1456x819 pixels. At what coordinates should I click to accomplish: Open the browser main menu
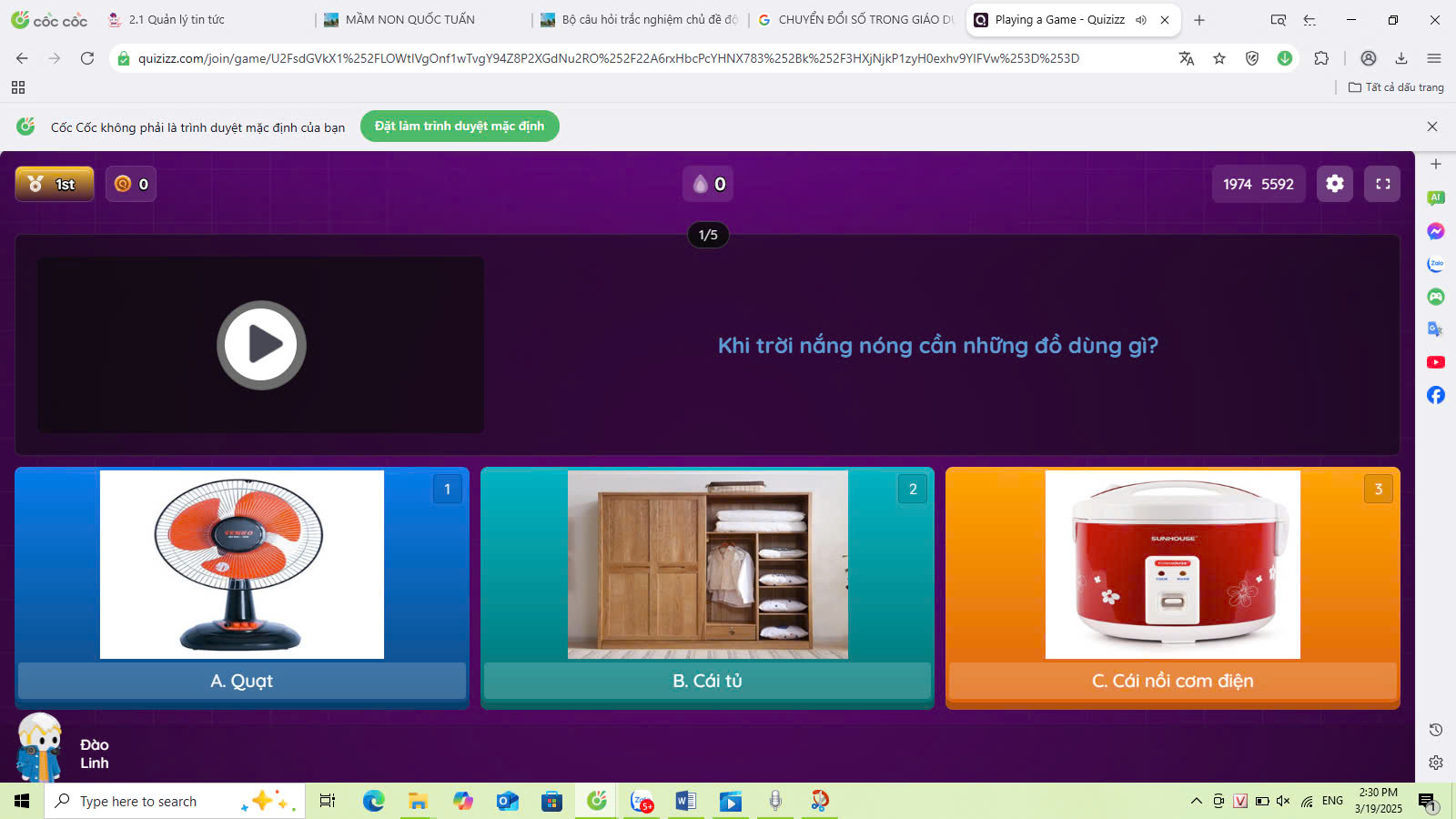(1434, 58)
